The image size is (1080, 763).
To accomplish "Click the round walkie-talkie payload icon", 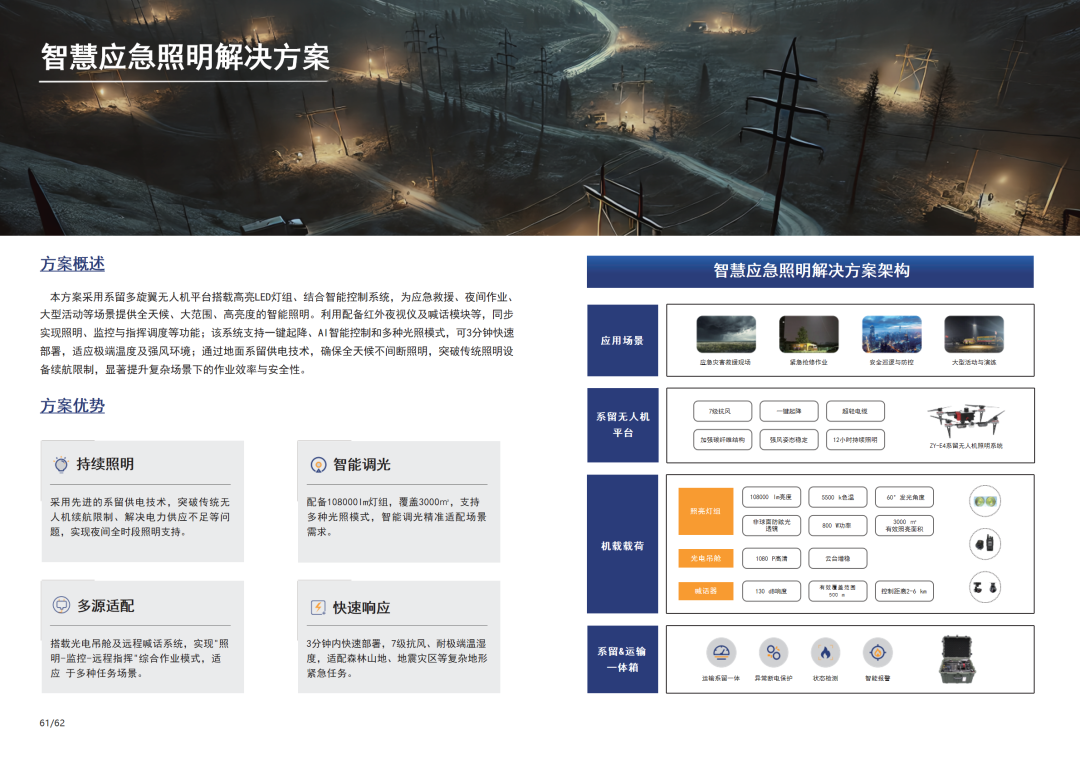I will (x=984, y=543).
